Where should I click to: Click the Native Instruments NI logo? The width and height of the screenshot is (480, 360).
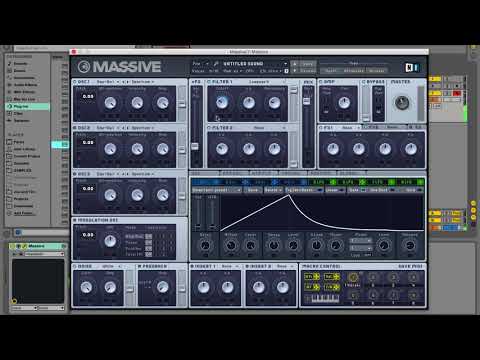click(x=412, y=68)
